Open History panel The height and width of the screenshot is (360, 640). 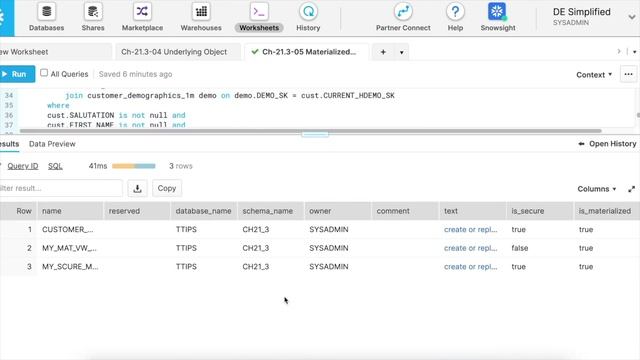coord(607,144)
